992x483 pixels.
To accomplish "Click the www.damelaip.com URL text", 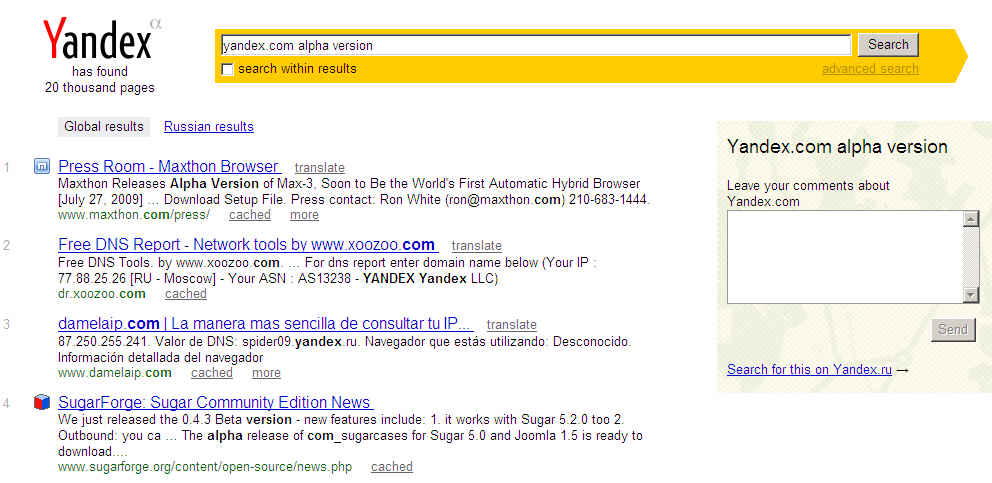I will coord(115,373).
